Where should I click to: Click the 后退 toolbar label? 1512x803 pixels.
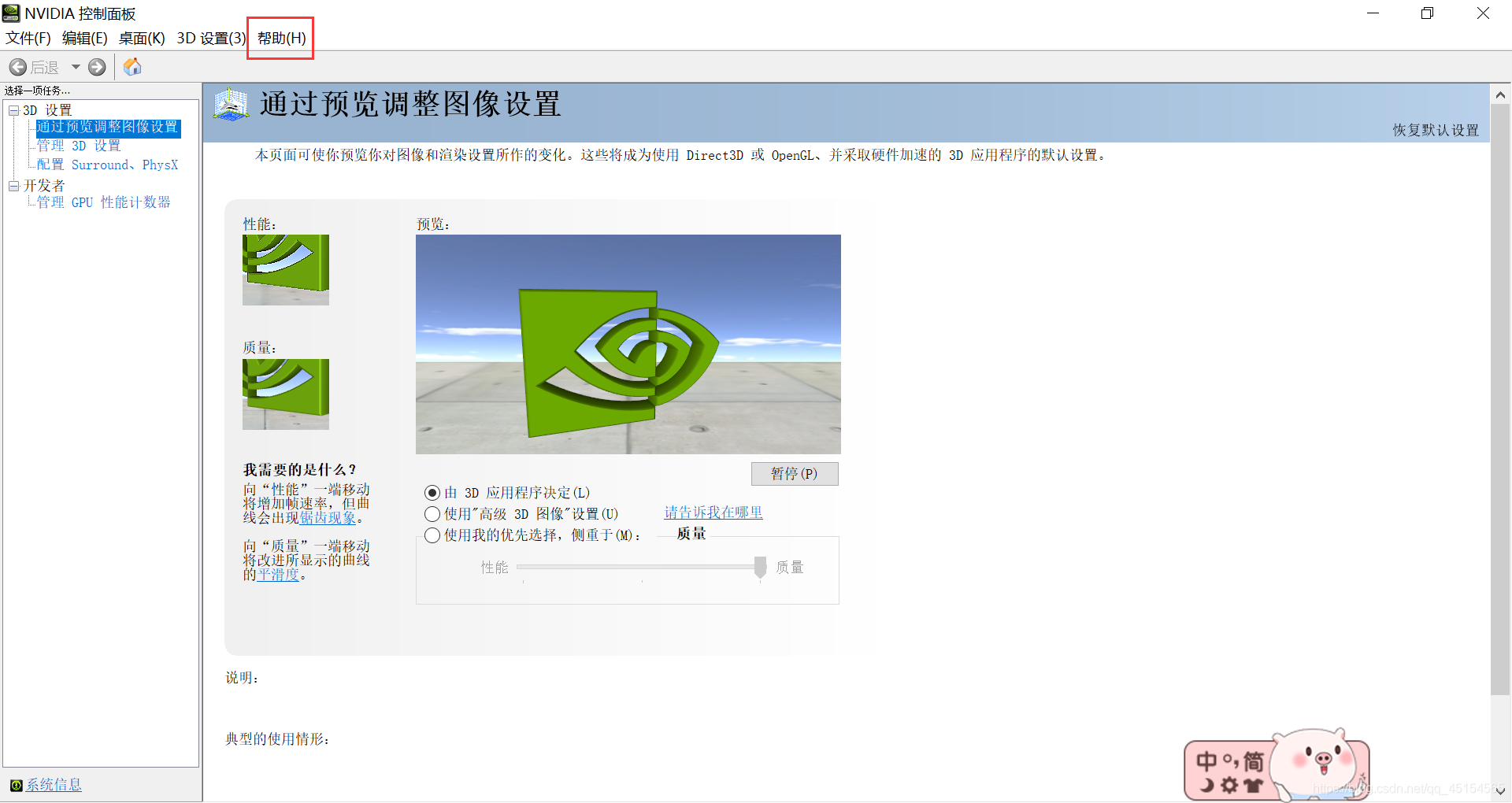[x=45, y=68]
